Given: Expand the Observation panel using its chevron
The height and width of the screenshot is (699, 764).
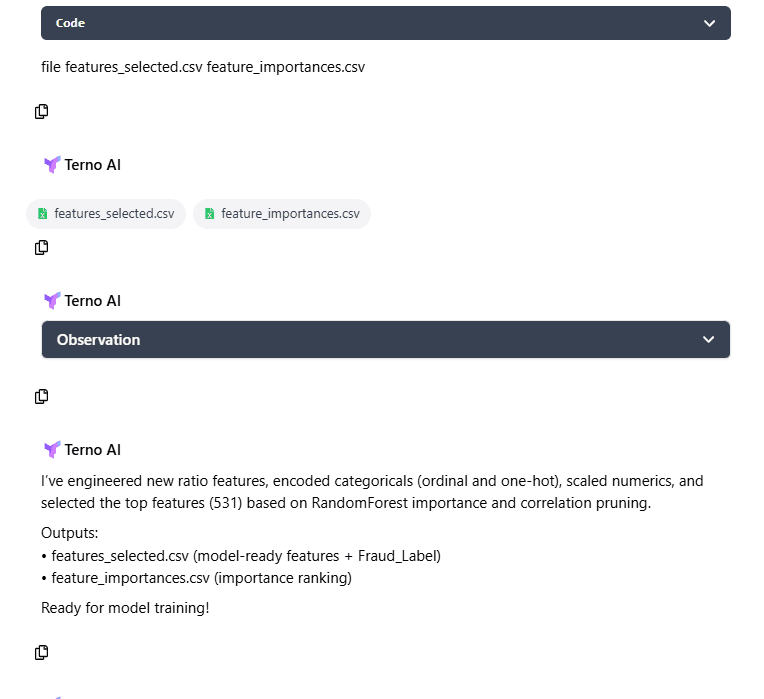Looking at the screenshot, I should click(709, 340).
